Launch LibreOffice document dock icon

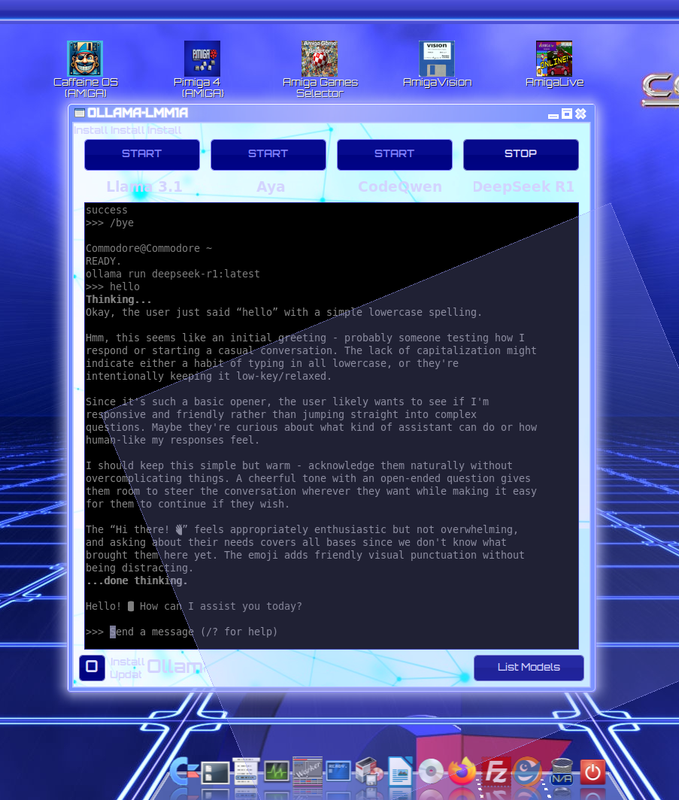[400, 771]
